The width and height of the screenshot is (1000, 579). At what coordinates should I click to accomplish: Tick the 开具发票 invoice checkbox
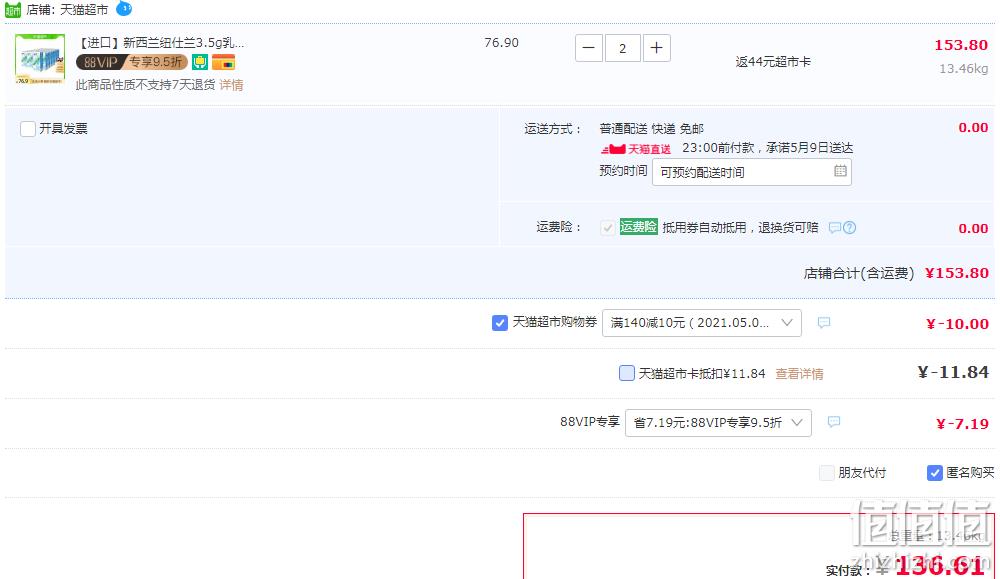point(27,129)
